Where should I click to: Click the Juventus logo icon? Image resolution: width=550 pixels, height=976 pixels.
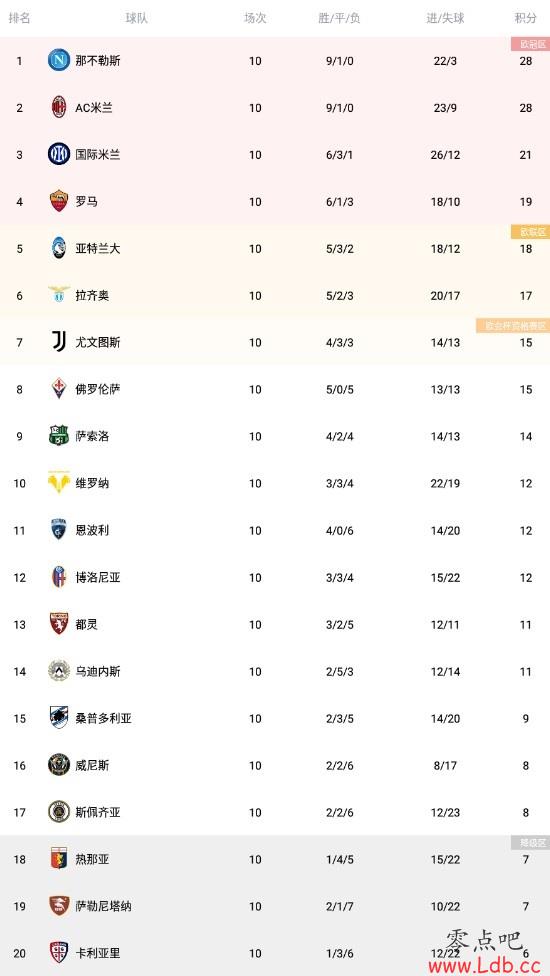[x=59, y=342]
